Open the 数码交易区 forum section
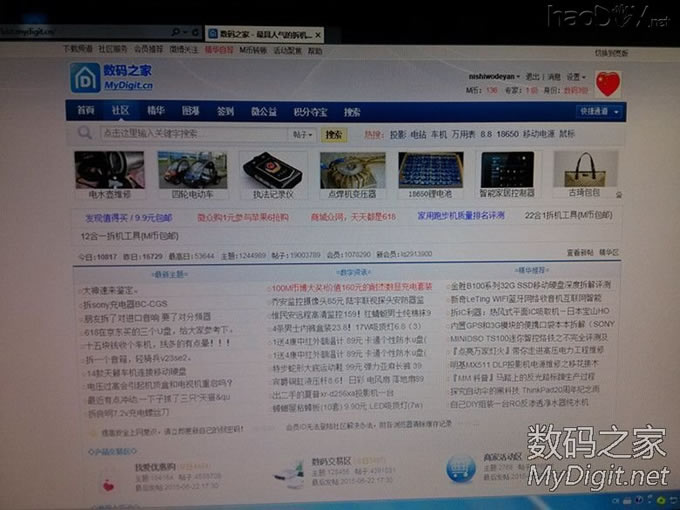This screenshot has width=680, height=510. (331, 461)
